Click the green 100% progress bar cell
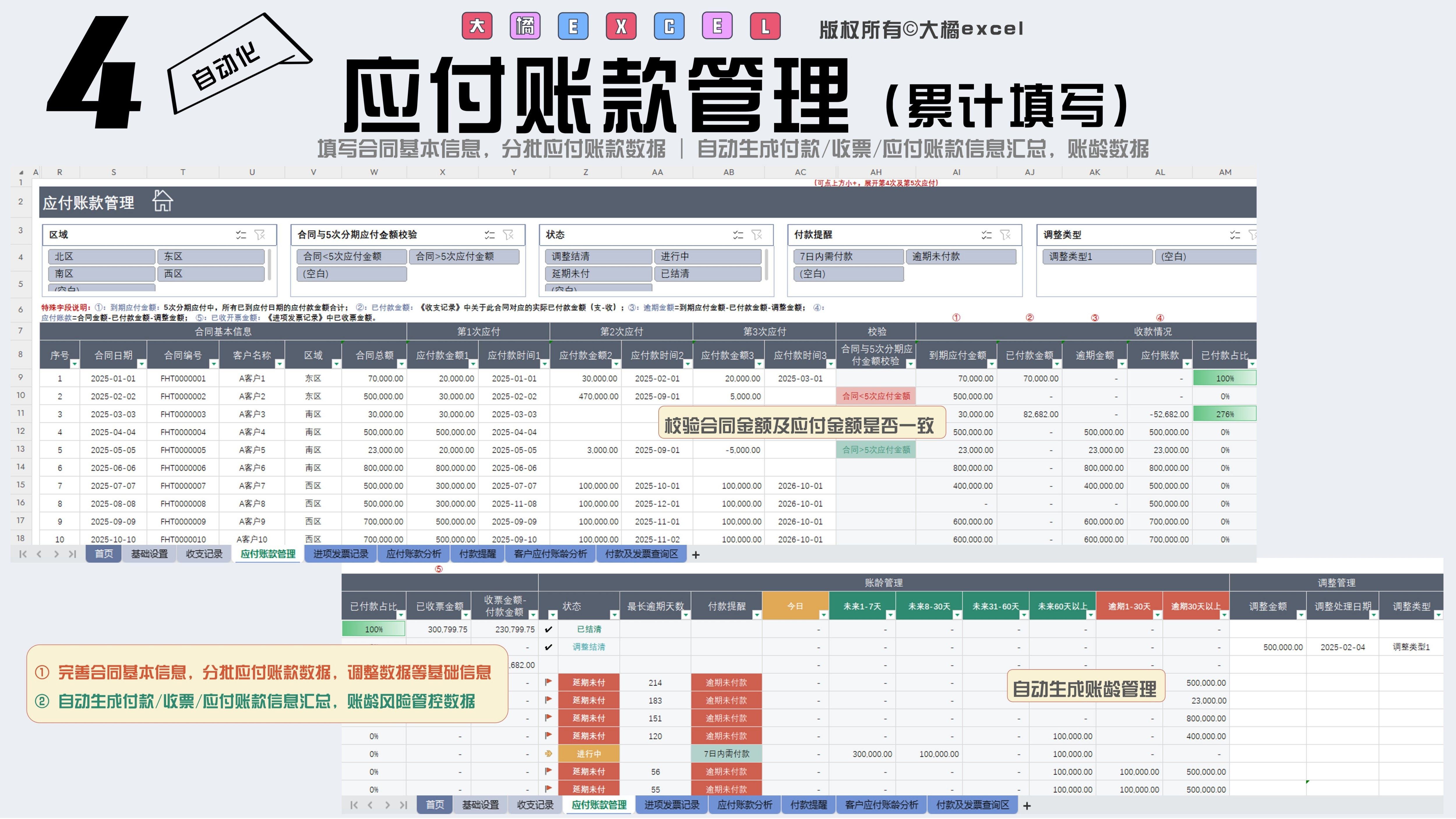Screen dimensions: 1456x819 (x=1224, y=378)
